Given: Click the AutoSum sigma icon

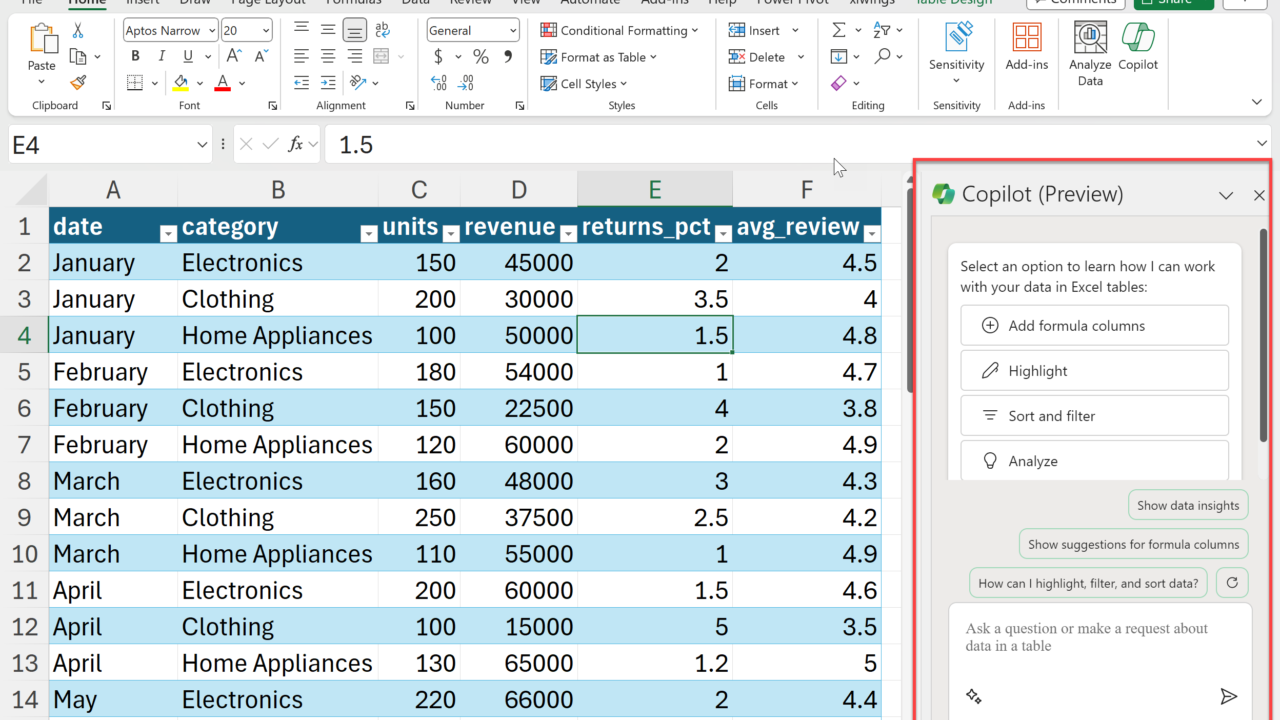Looking at the screenshot, I should [839, 30].
